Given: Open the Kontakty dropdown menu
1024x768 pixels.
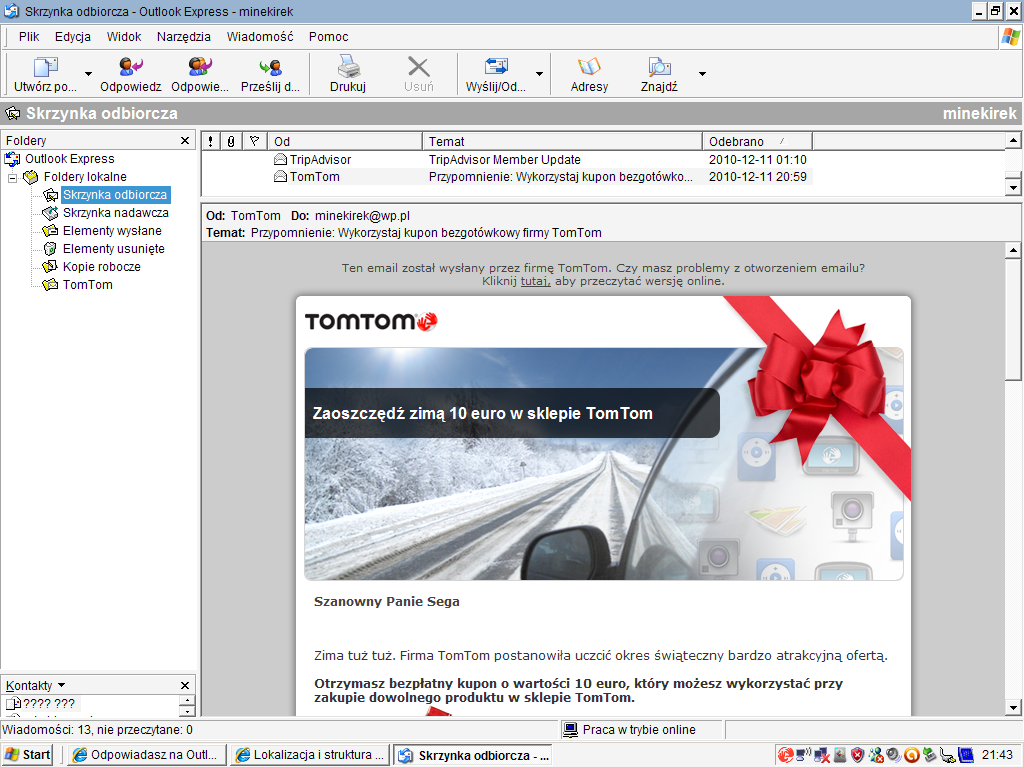Looking at the screenshot, I should 35,685.
